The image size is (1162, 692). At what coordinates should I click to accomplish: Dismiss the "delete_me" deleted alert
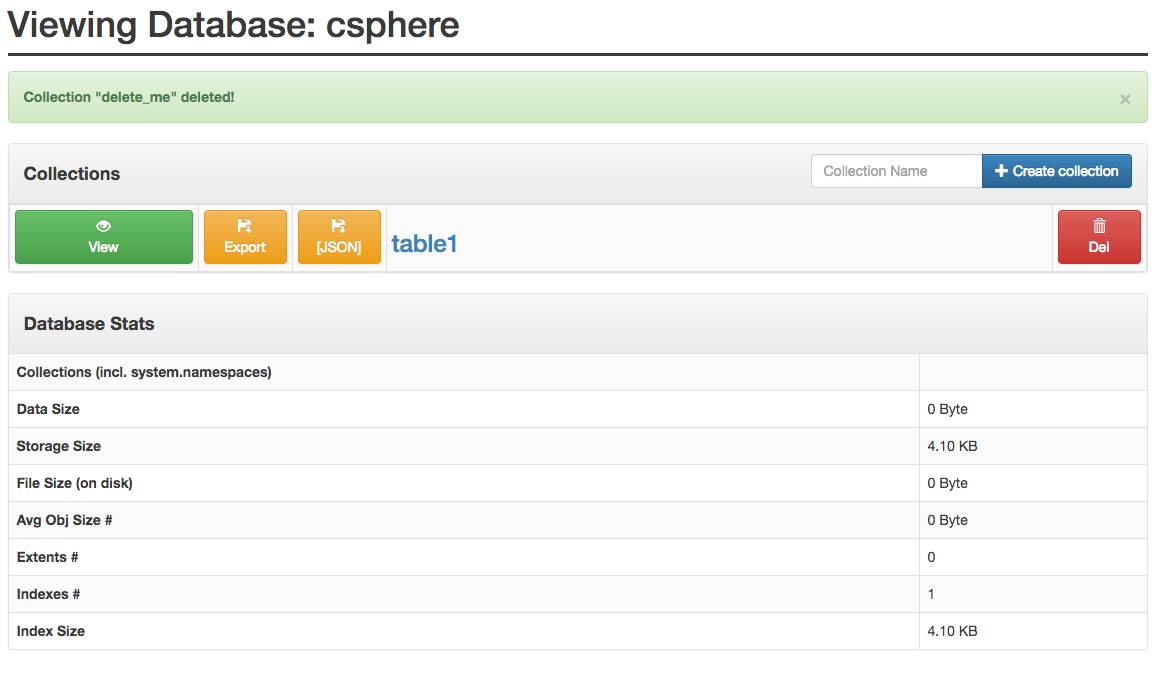[x=1125, y=99]
